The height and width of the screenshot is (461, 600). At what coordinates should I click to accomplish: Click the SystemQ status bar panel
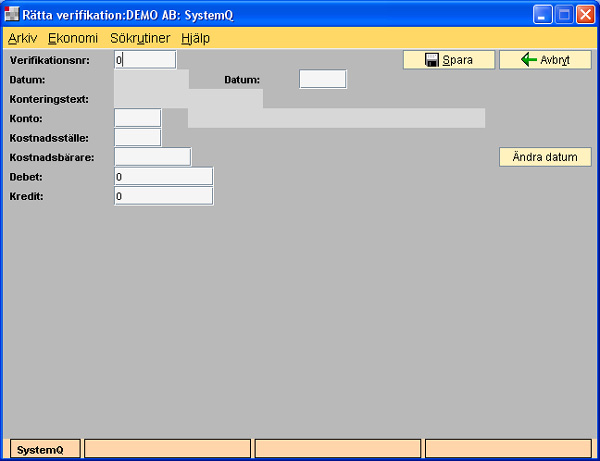point(45,450)
